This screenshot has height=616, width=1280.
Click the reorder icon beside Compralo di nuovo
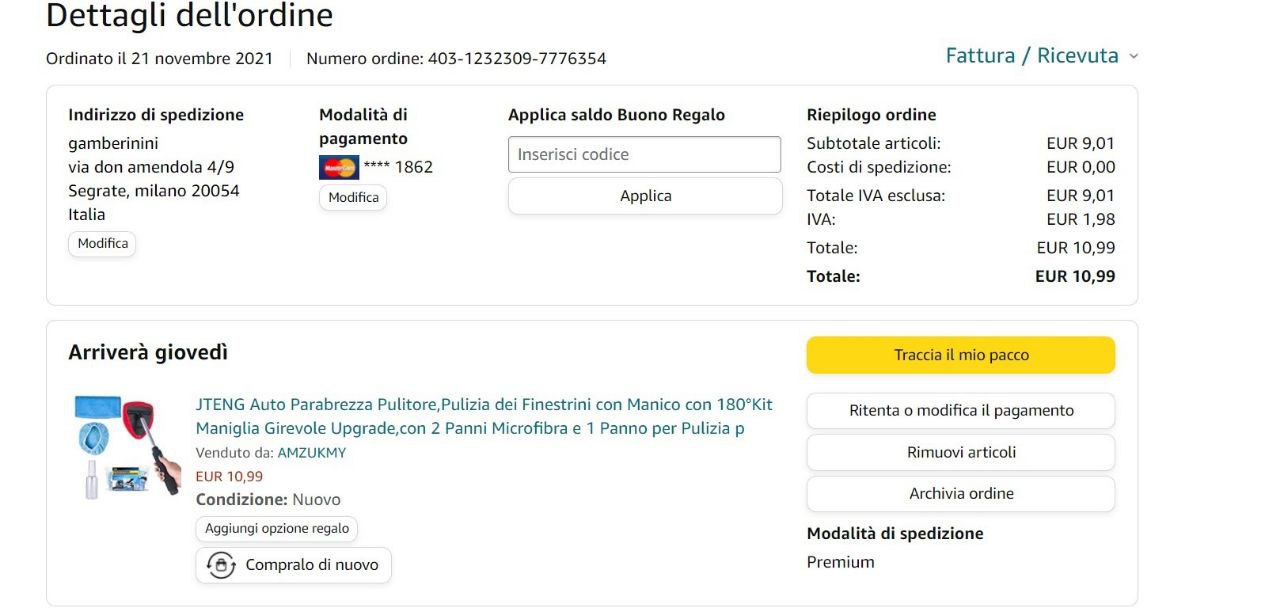[x=221, y=565]
